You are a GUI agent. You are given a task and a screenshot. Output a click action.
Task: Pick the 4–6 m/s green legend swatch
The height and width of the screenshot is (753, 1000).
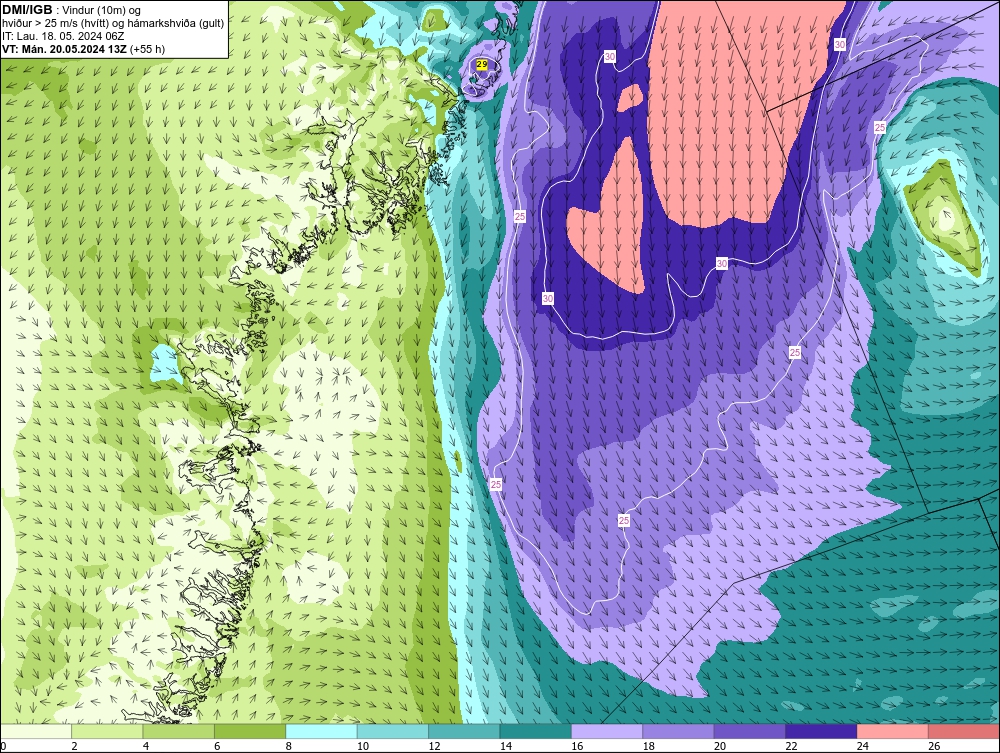(179, 731)
